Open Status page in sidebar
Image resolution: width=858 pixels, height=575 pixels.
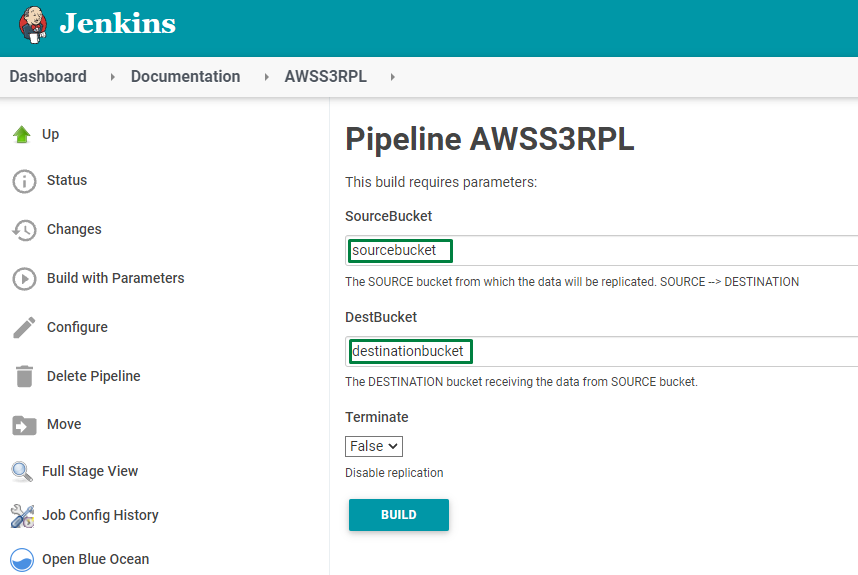(67, 180)
